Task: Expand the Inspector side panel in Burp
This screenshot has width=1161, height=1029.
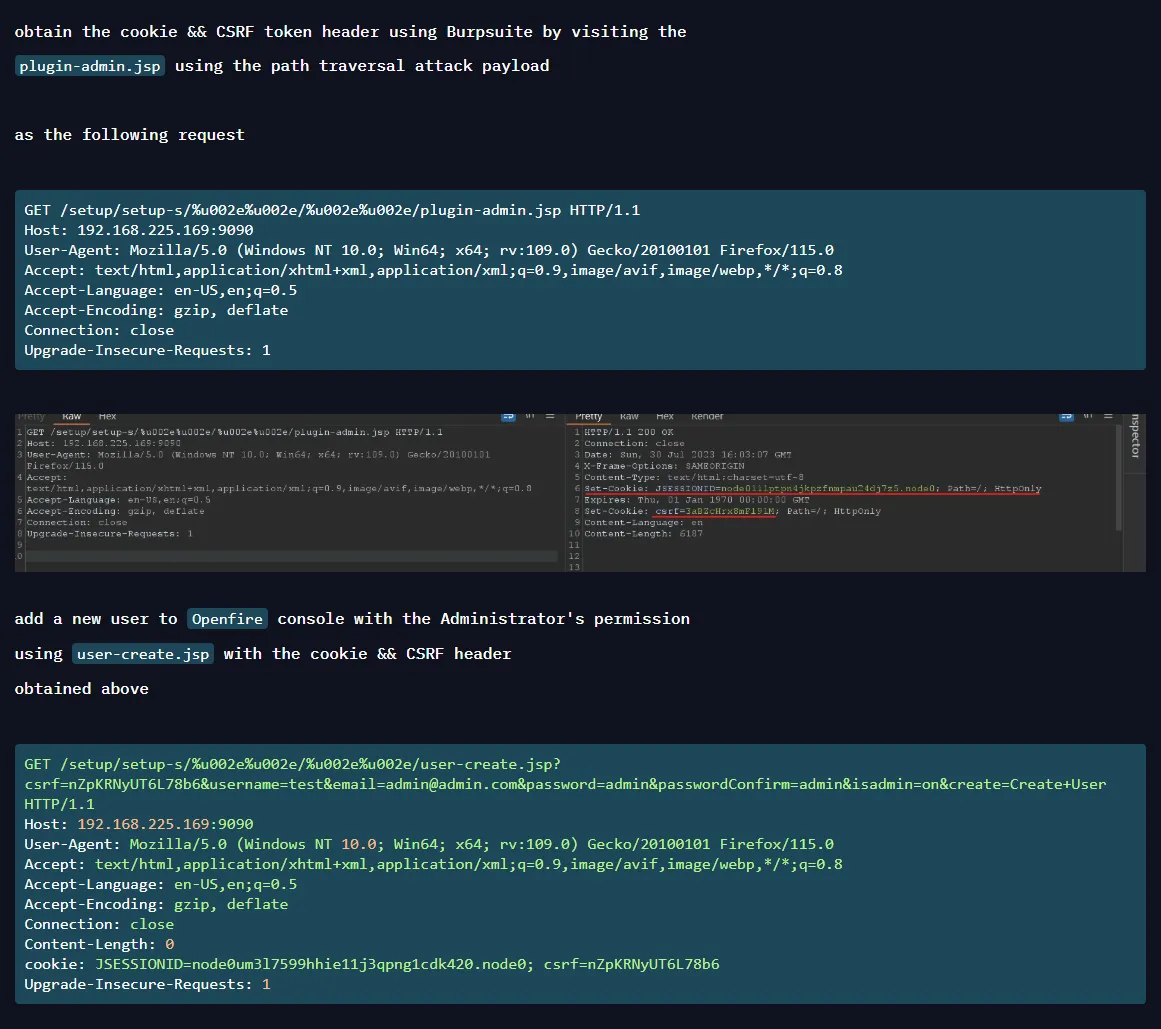Action: coord(1134,436)
